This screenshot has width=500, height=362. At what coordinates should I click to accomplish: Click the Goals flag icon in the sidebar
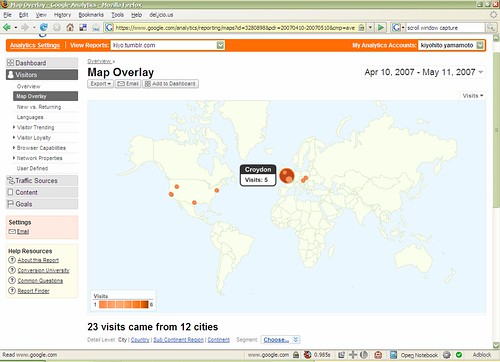(10, 204)
